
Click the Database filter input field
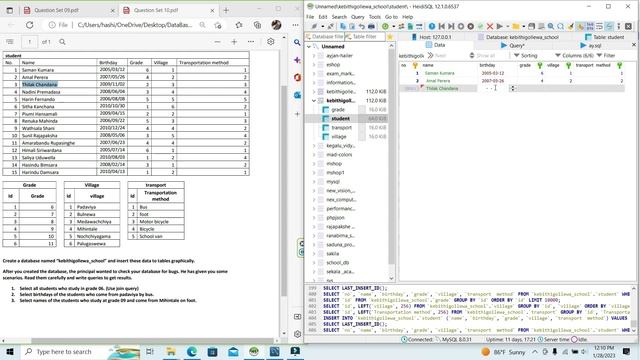pos(324,37)
